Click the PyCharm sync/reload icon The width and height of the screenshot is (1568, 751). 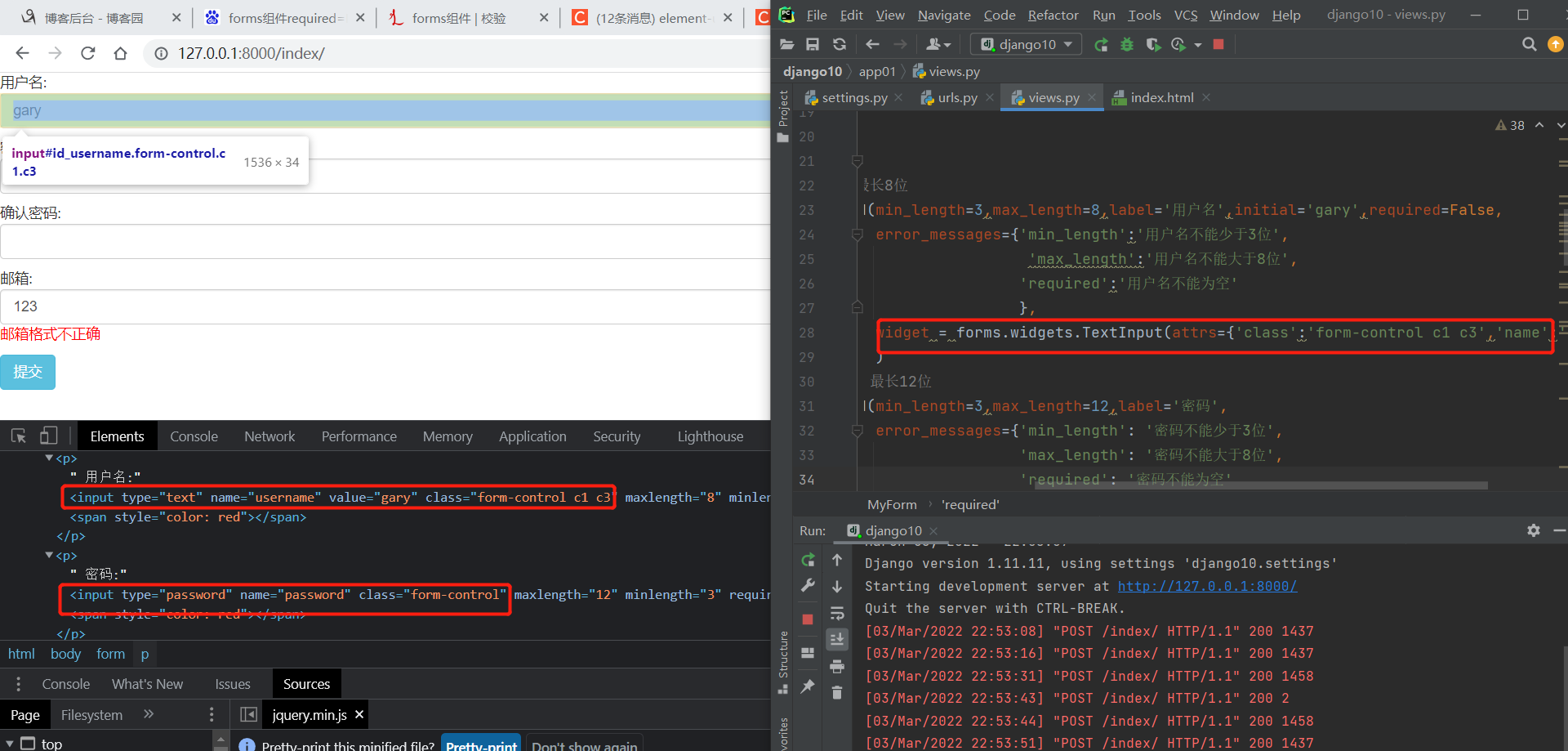tap(840, 44)
